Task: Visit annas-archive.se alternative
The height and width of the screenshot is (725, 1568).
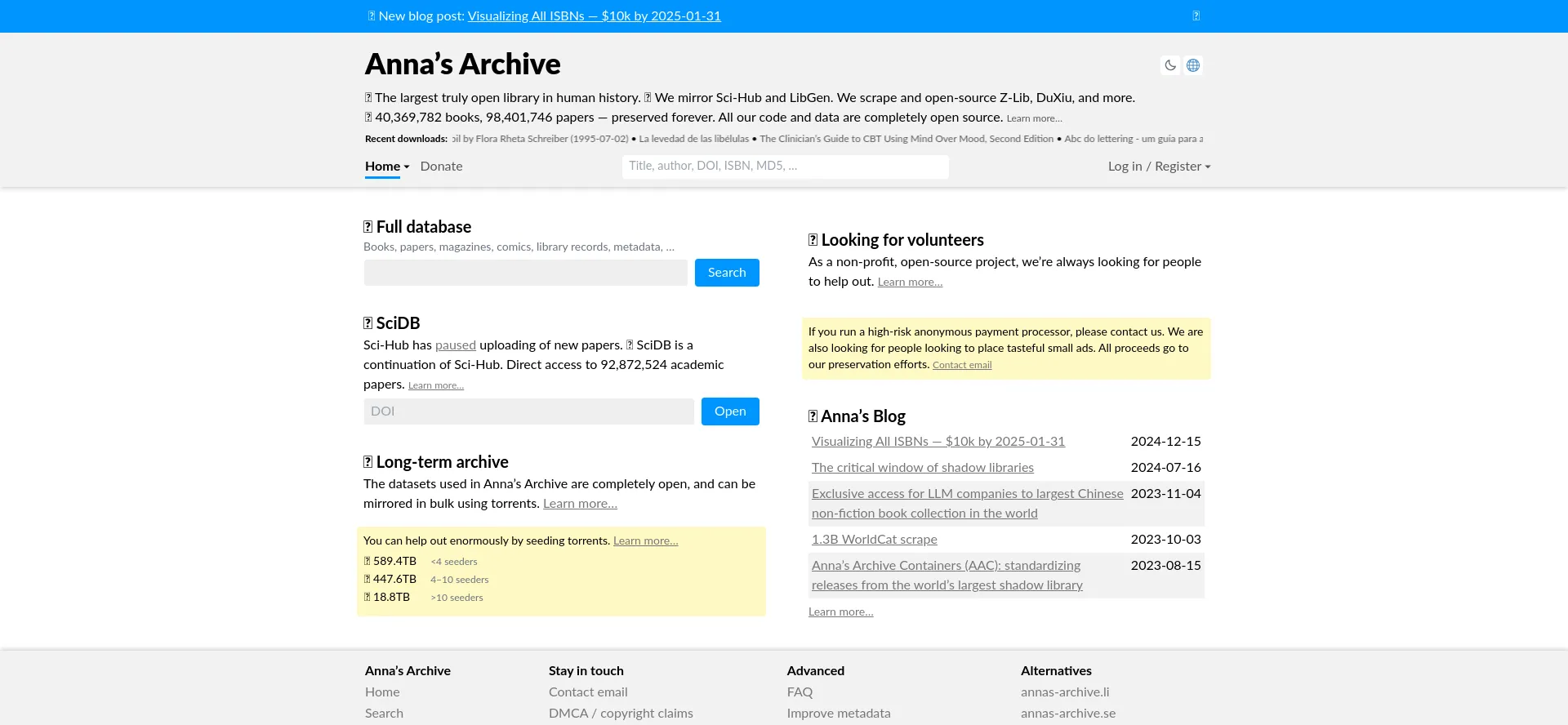Action: [x=1068, y=713]
